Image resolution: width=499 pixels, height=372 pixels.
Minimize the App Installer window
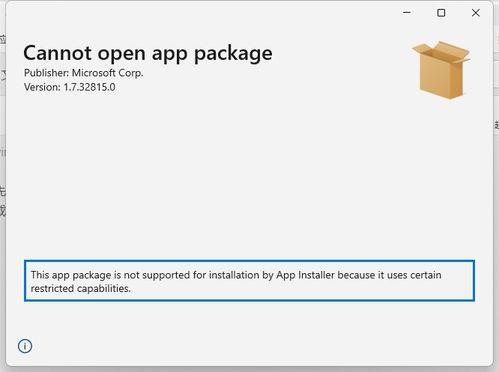(407, 13)
